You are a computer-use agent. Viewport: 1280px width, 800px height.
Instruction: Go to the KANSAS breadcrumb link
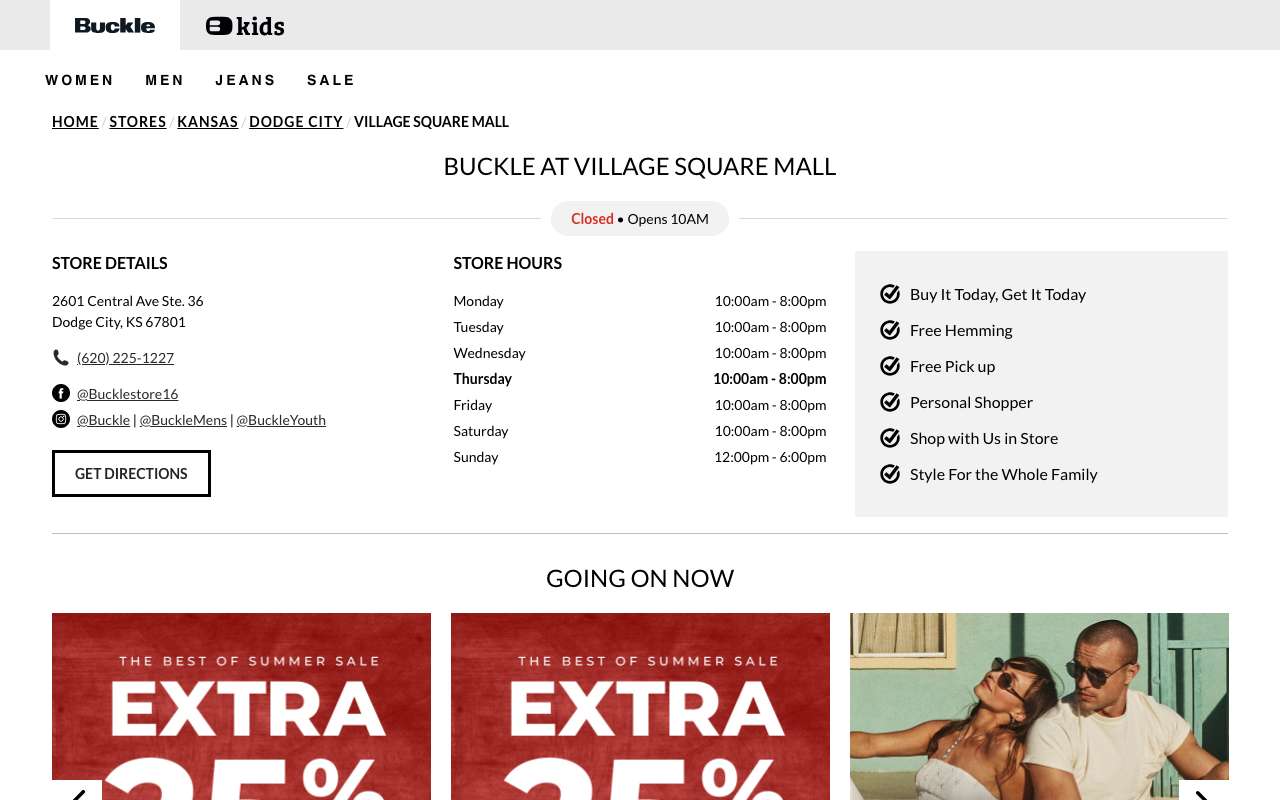point(208,122)
